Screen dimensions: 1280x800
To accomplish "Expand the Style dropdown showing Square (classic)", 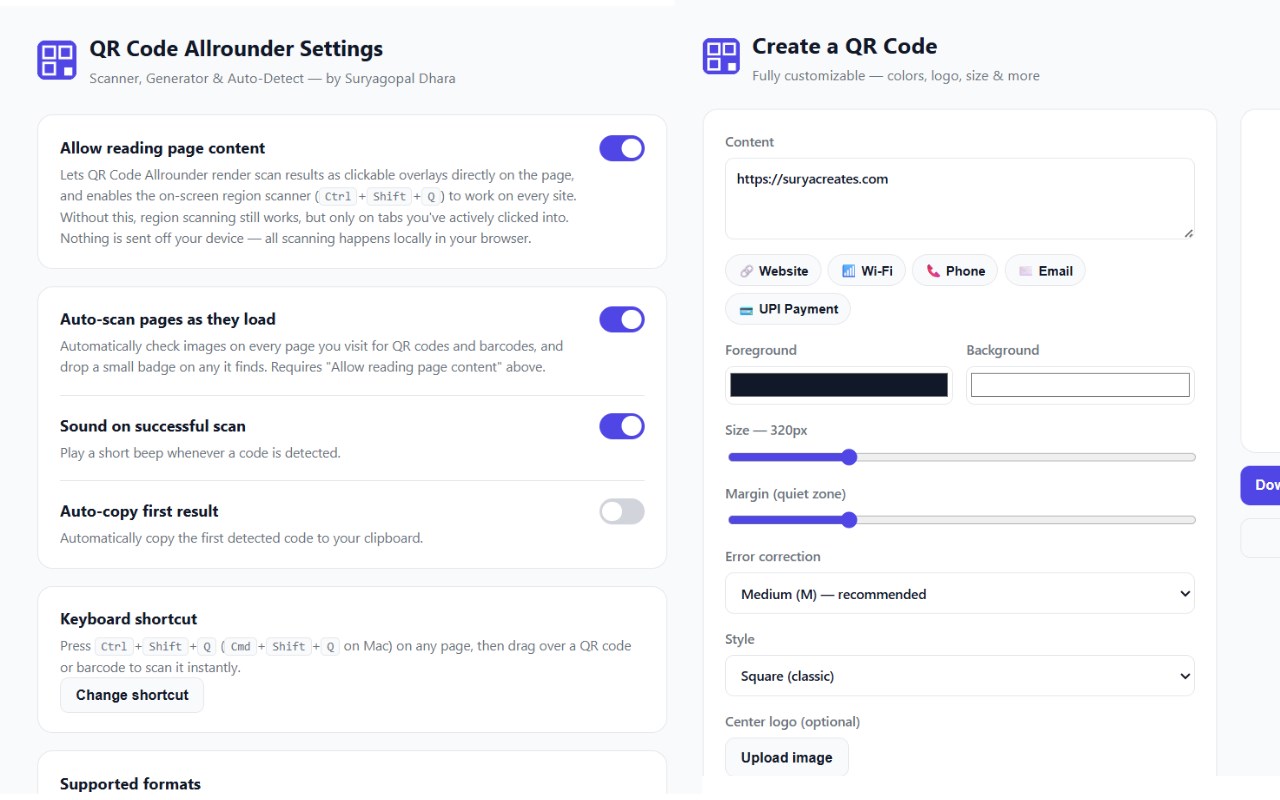I will pyautogui.click(x=960, y=676).
